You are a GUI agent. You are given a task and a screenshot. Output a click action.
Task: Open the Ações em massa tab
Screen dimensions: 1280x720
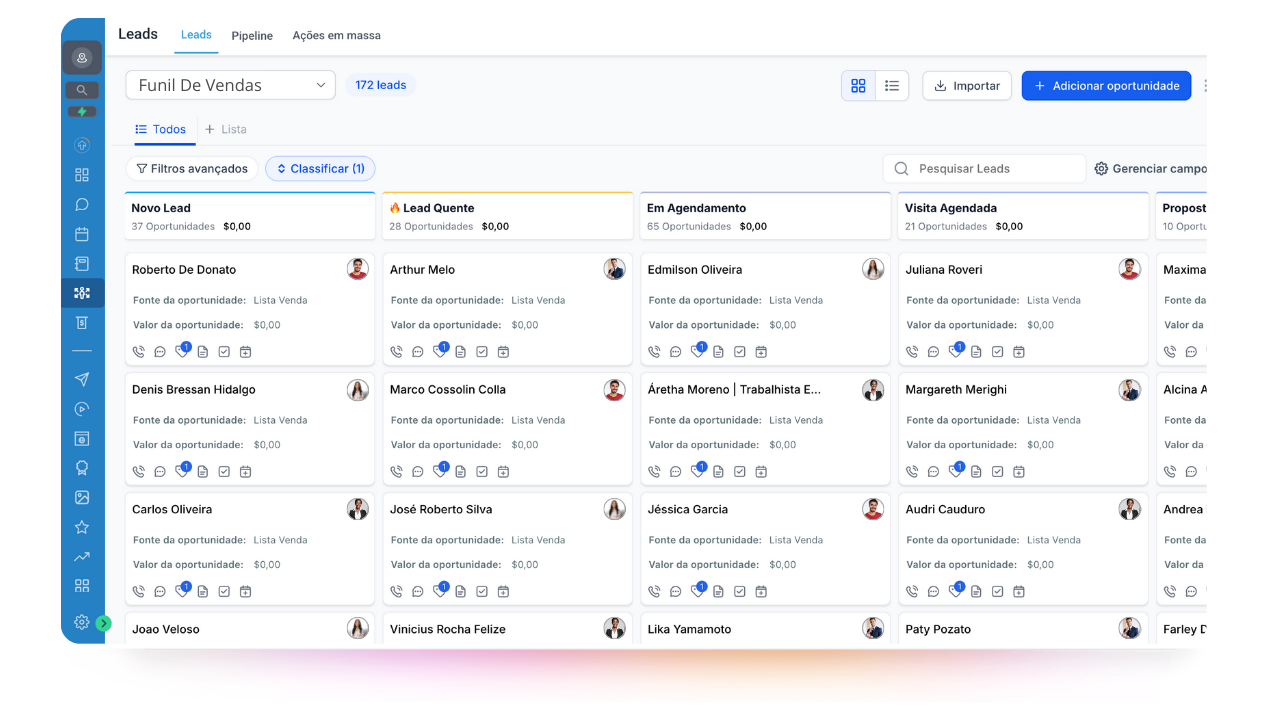[336, 36]
